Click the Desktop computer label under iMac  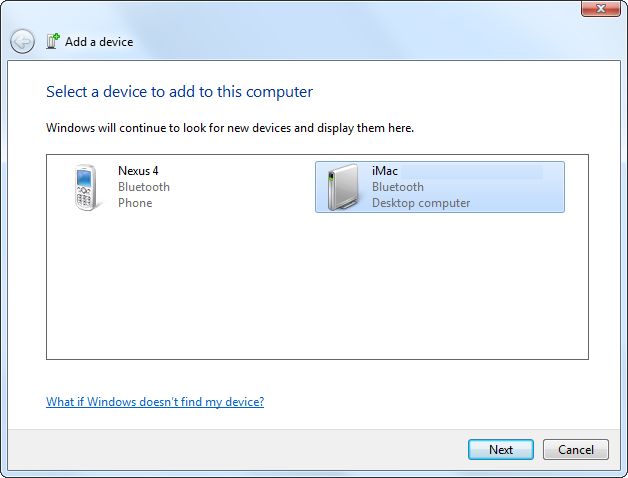tap(421, 203)
